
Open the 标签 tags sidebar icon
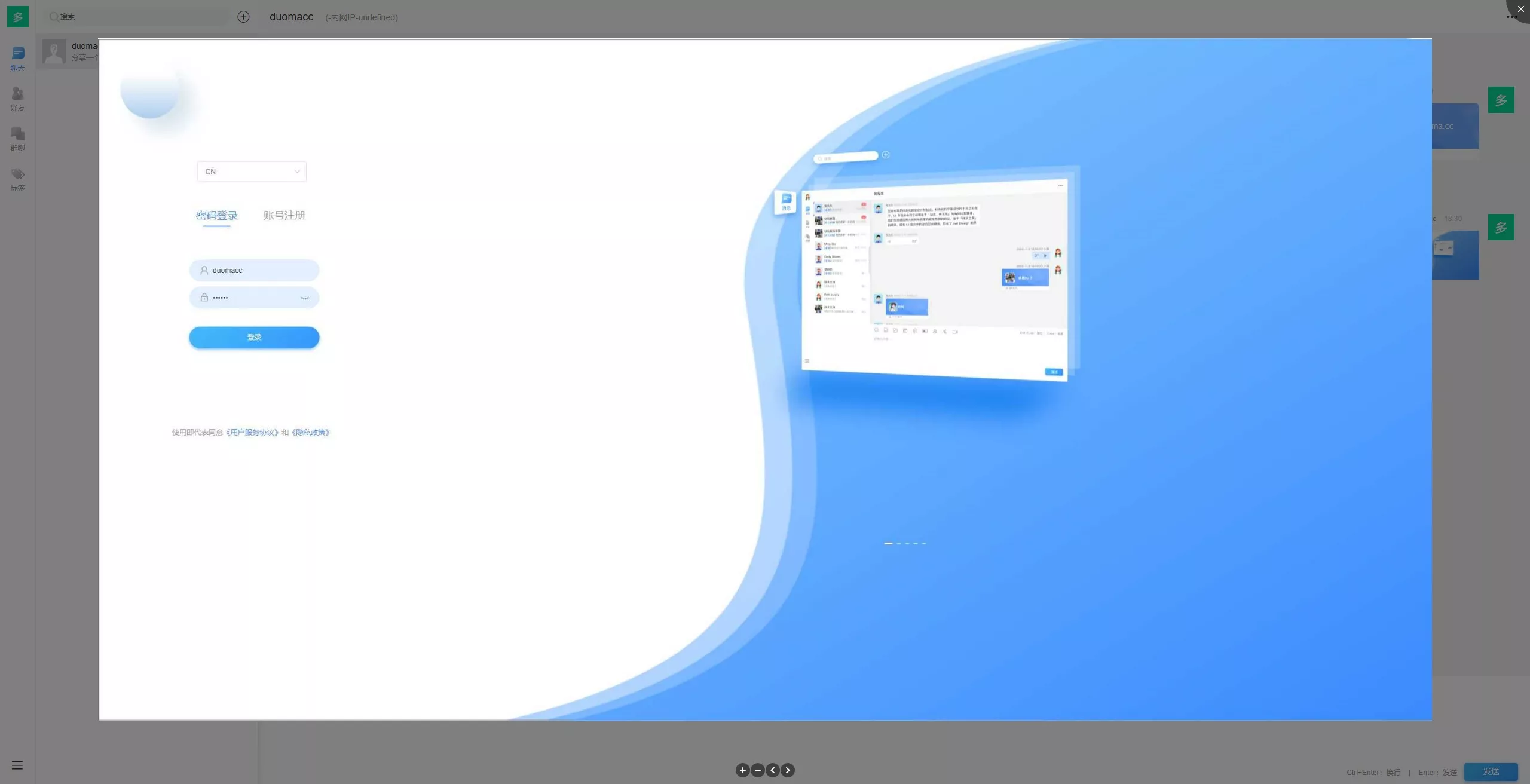(17, 179)
